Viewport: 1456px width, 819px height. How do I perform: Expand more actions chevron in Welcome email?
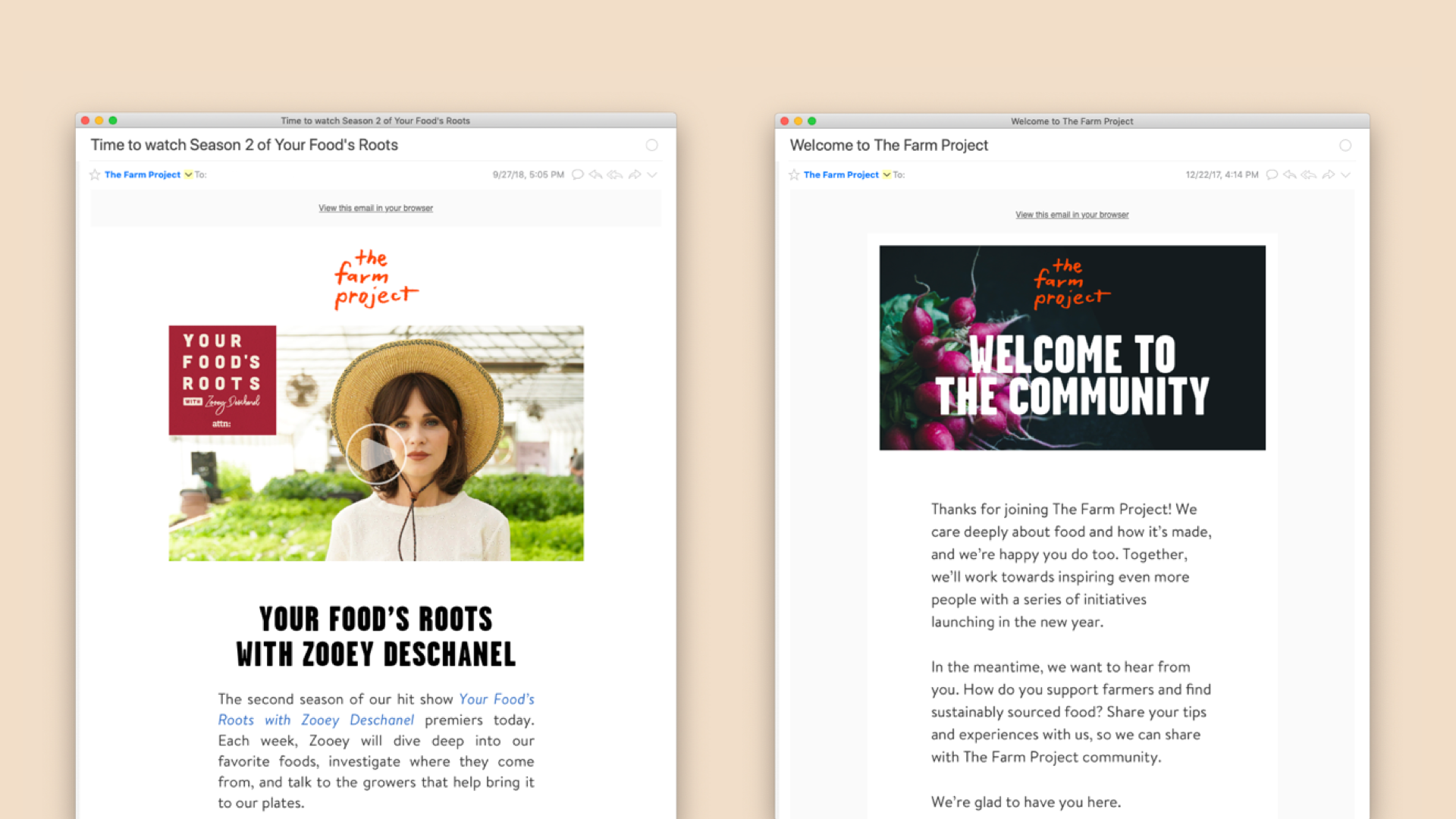(1346, 174)
